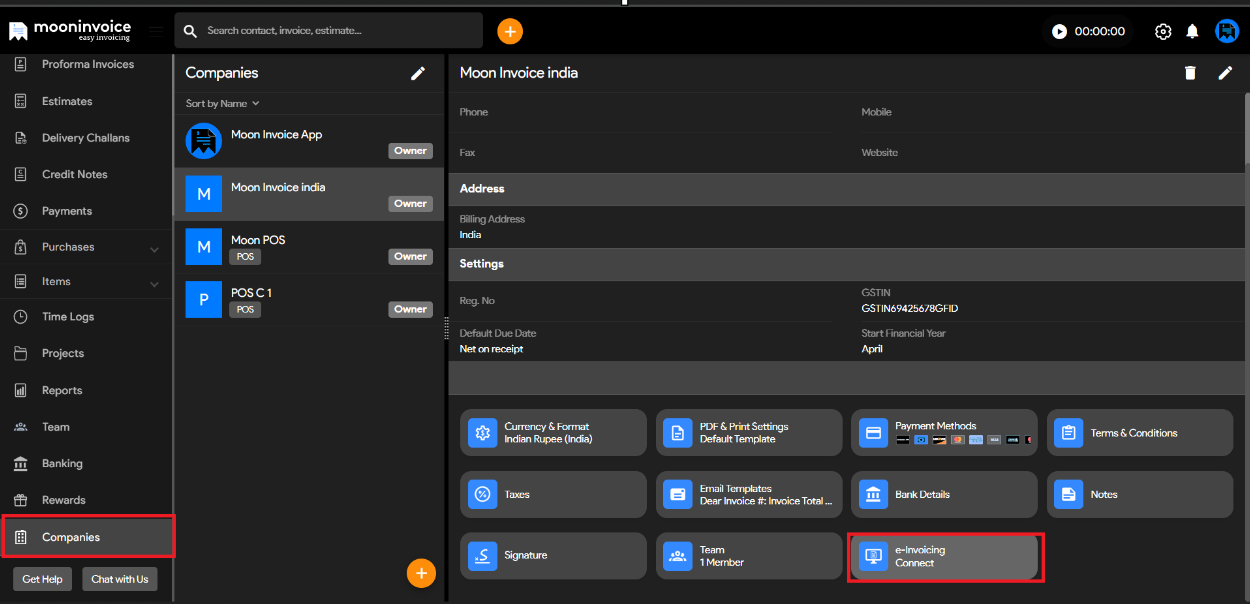Expand the Purchases menu chevron

154,248
